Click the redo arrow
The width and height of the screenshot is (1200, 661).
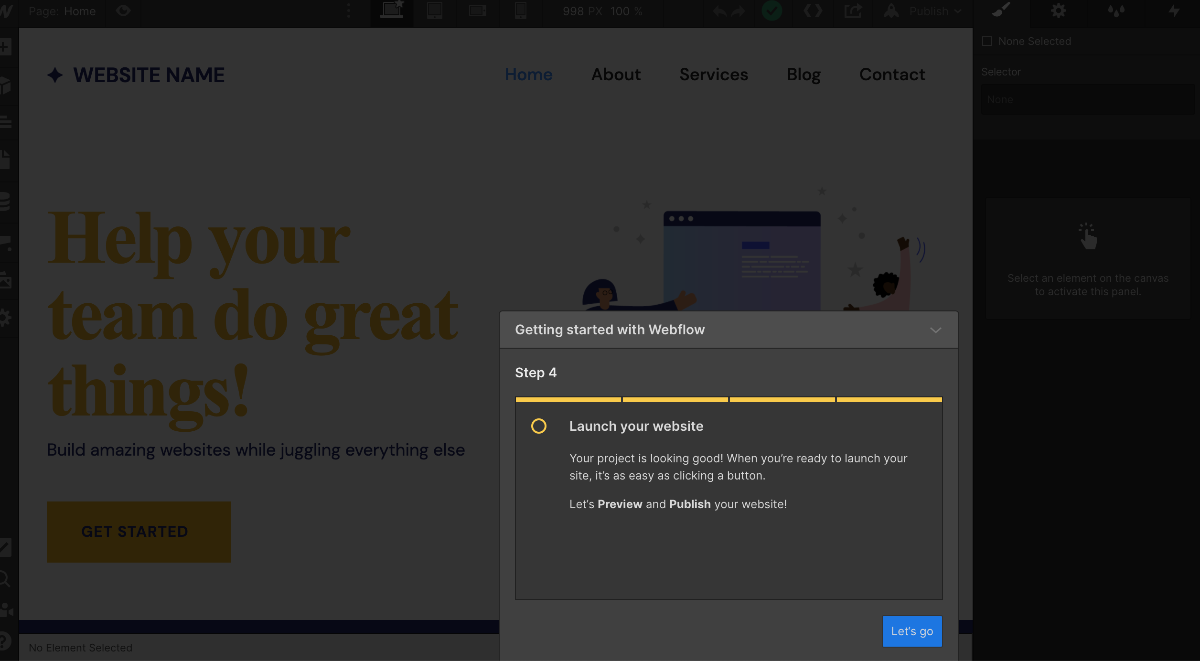(737, 11)
